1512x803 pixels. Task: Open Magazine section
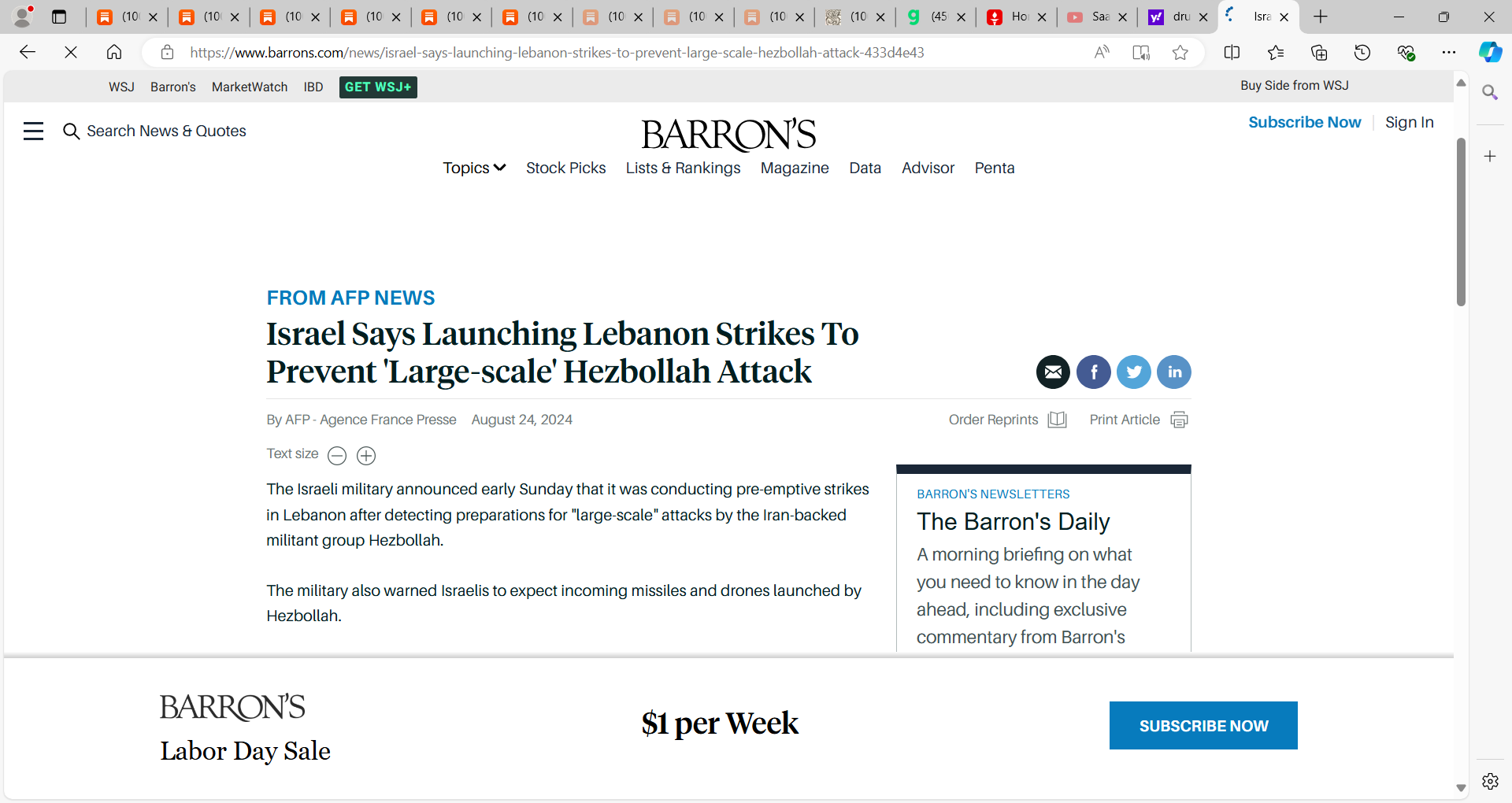(795, 168)
